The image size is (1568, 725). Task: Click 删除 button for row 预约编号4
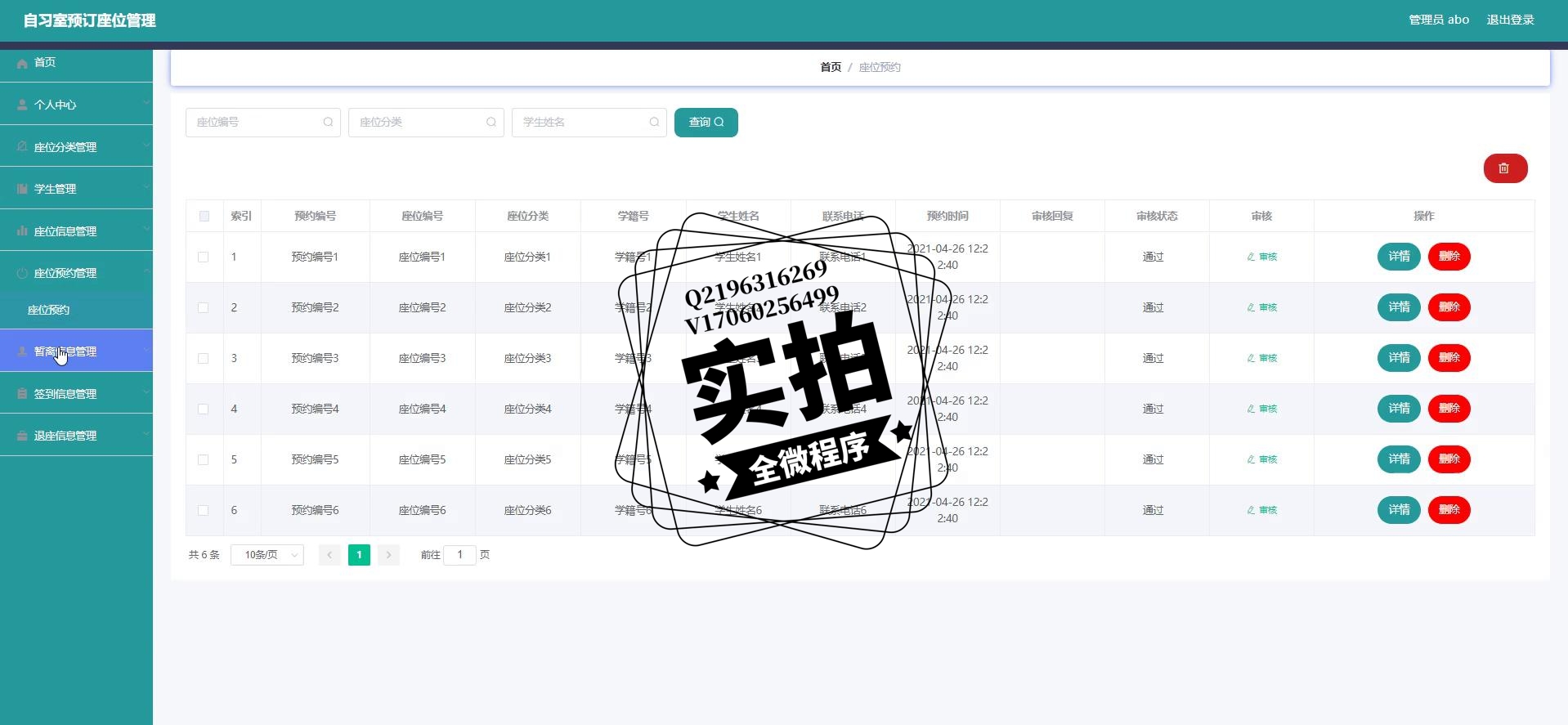pyautogui.click(x=1449, y=409)
